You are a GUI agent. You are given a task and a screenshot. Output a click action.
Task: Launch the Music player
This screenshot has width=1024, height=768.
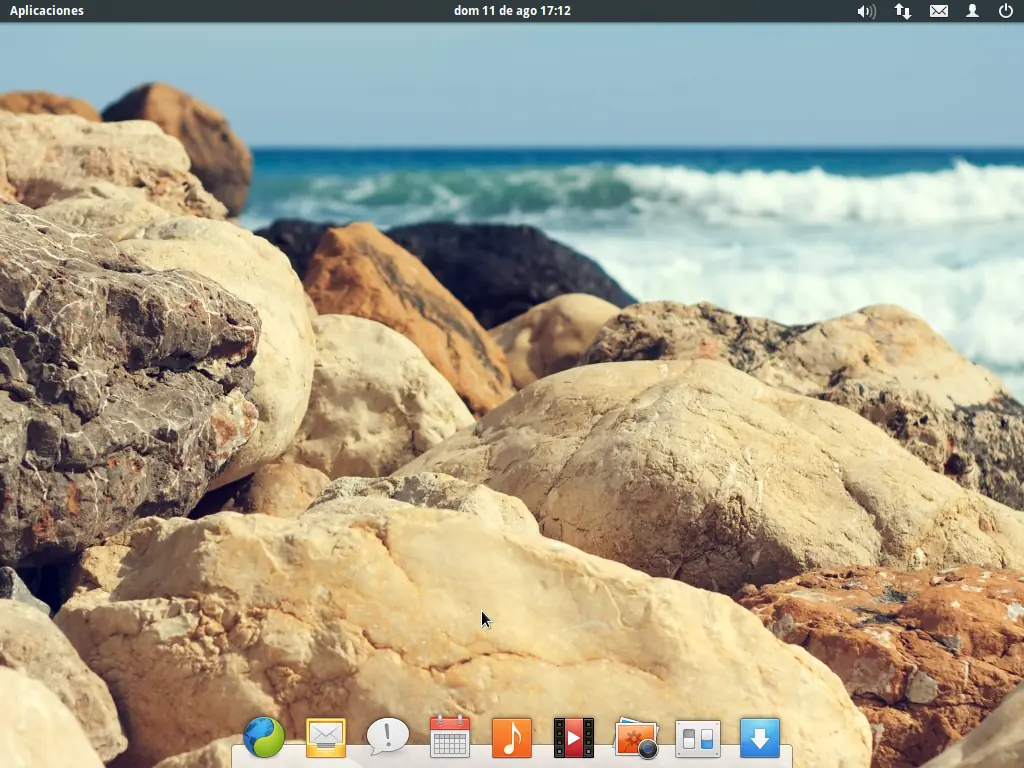512,737
